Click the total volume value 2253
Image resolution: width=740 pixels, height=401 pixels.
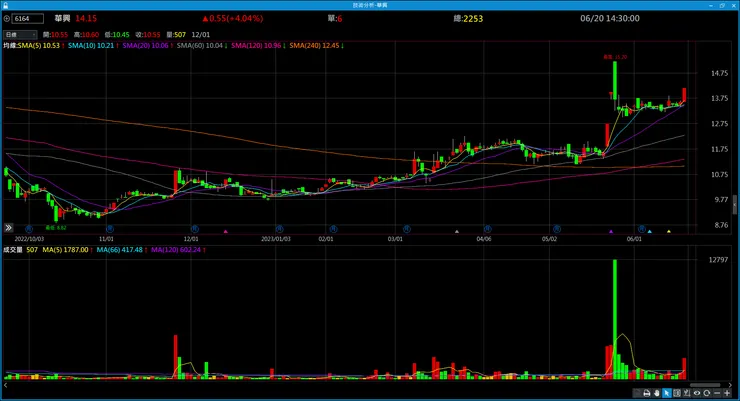(473, 18)
